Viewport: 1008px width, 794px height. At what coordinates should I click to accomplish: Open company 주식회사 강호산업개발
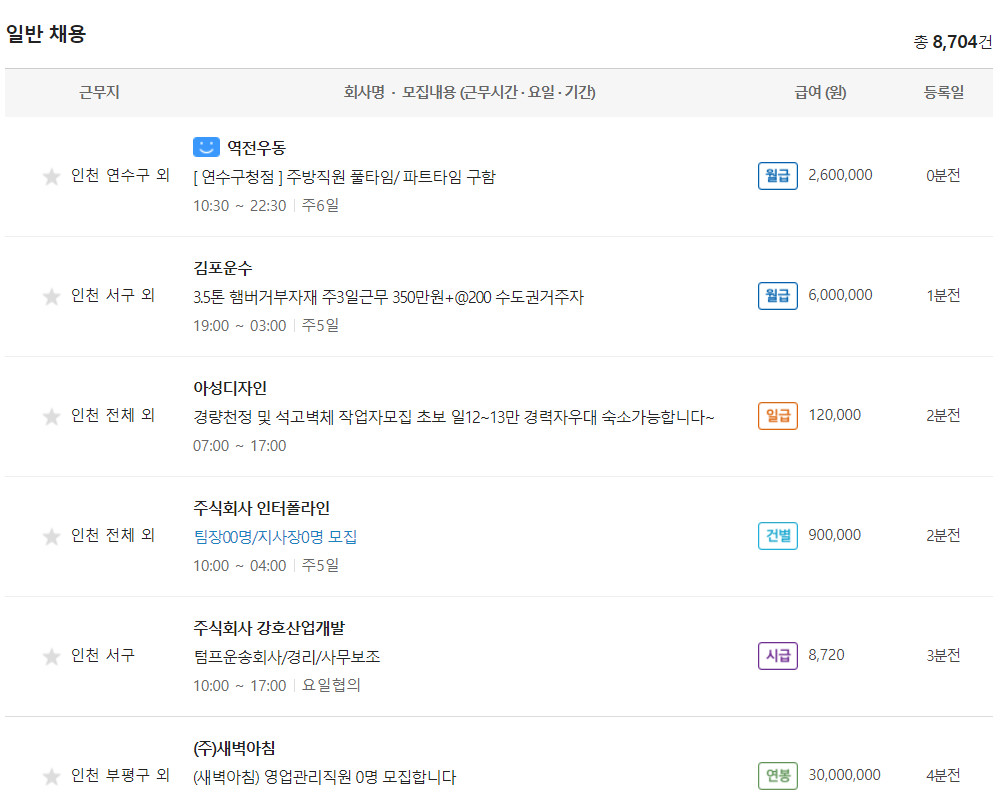tap(269, 628)
